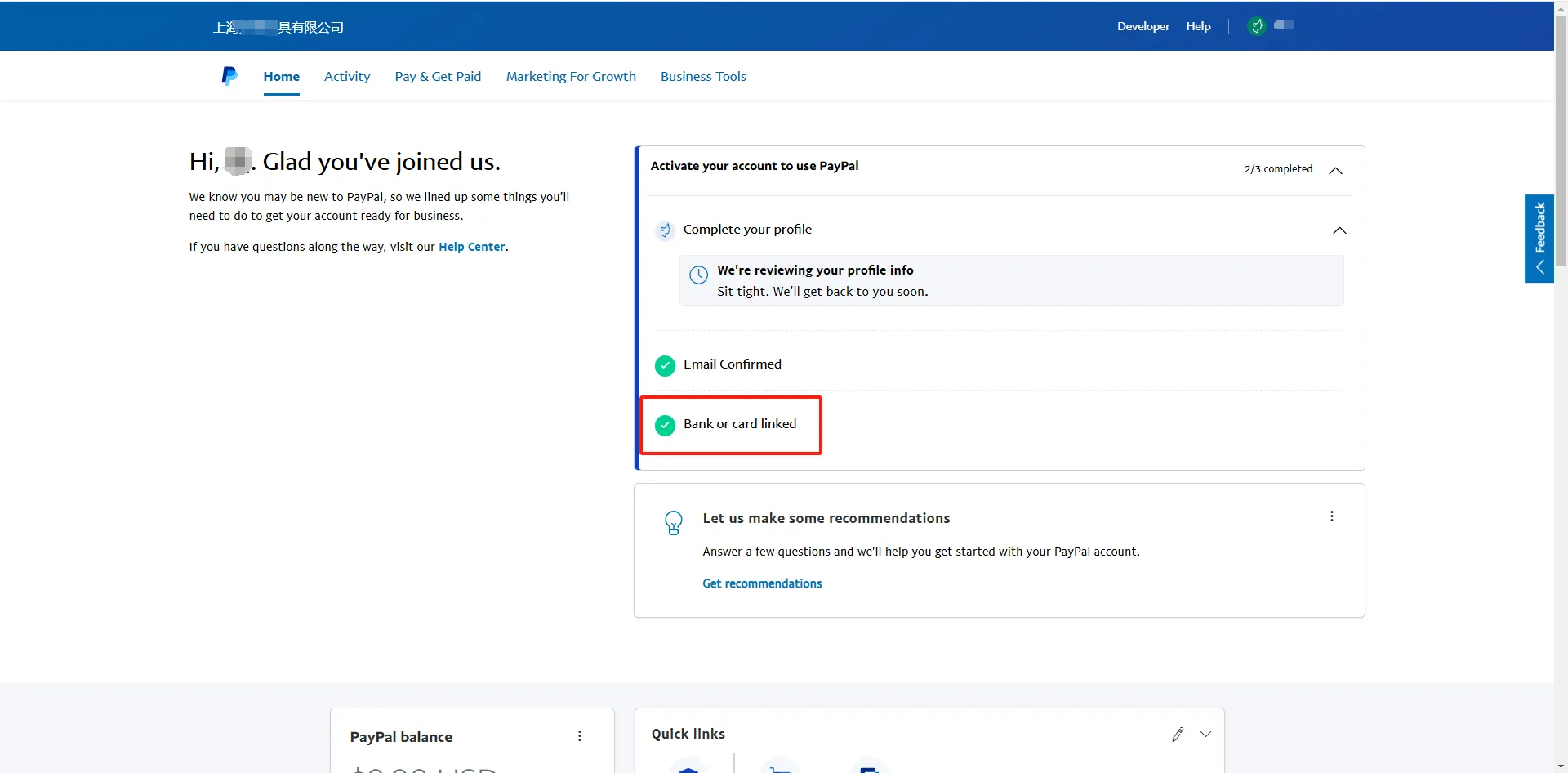Click the Complete your profile text

(x=747, y=230)
